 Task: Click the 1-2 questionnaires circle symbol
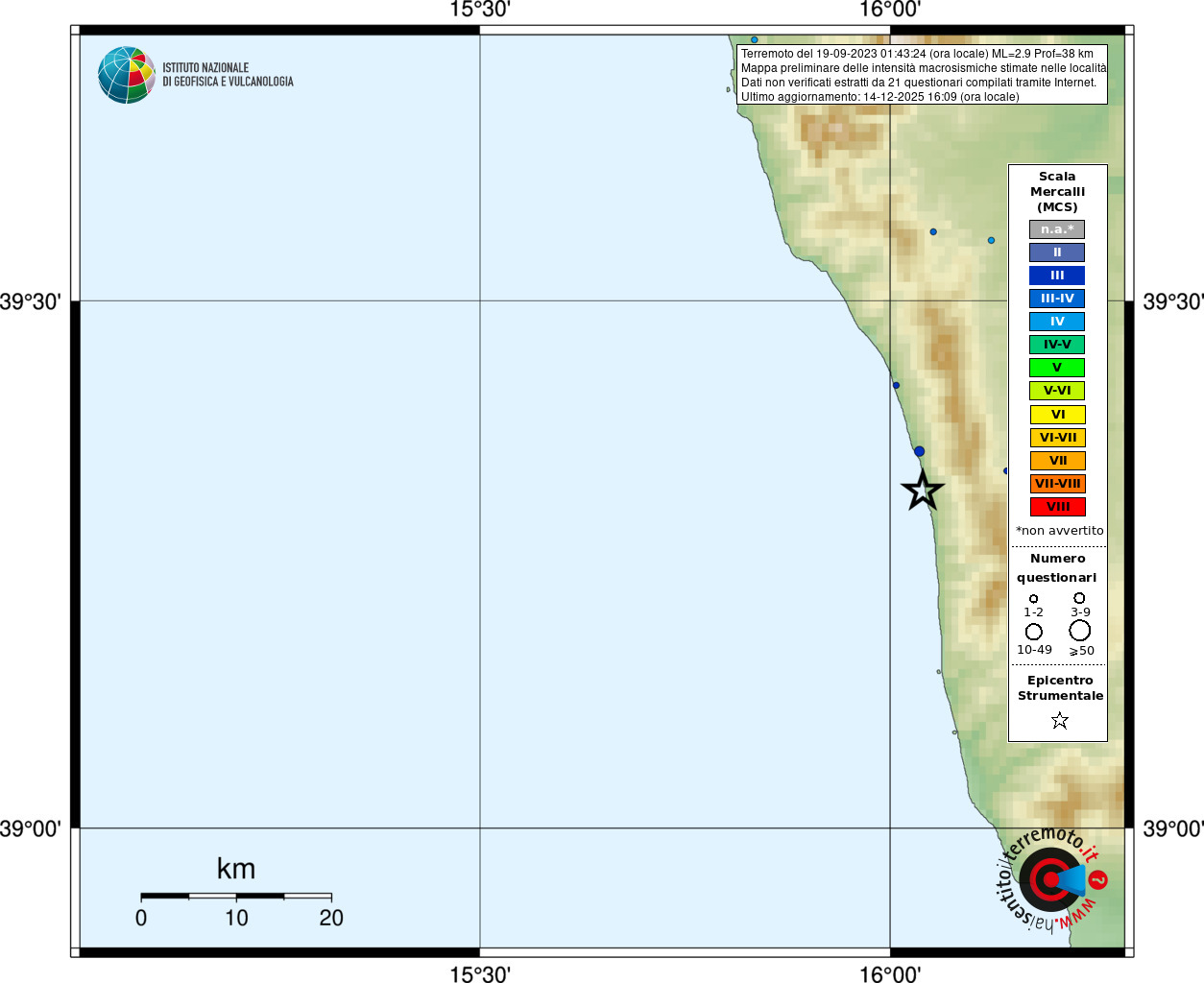coord(1034,599)
